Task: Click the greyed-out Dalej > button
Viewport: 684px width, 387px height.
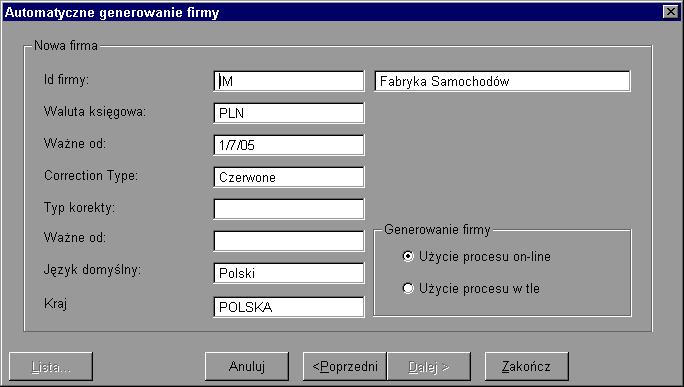Action: (429, 366)
